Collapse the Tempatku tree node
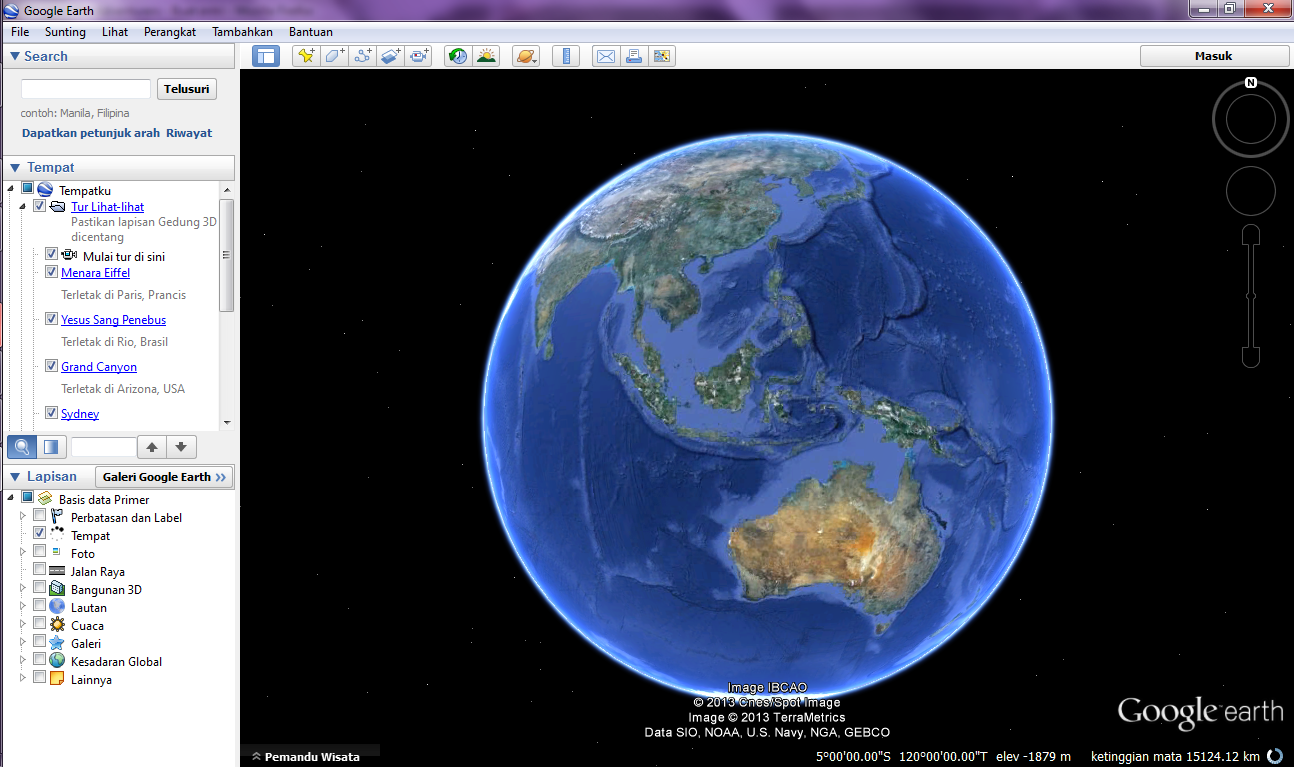 [11, 189]
